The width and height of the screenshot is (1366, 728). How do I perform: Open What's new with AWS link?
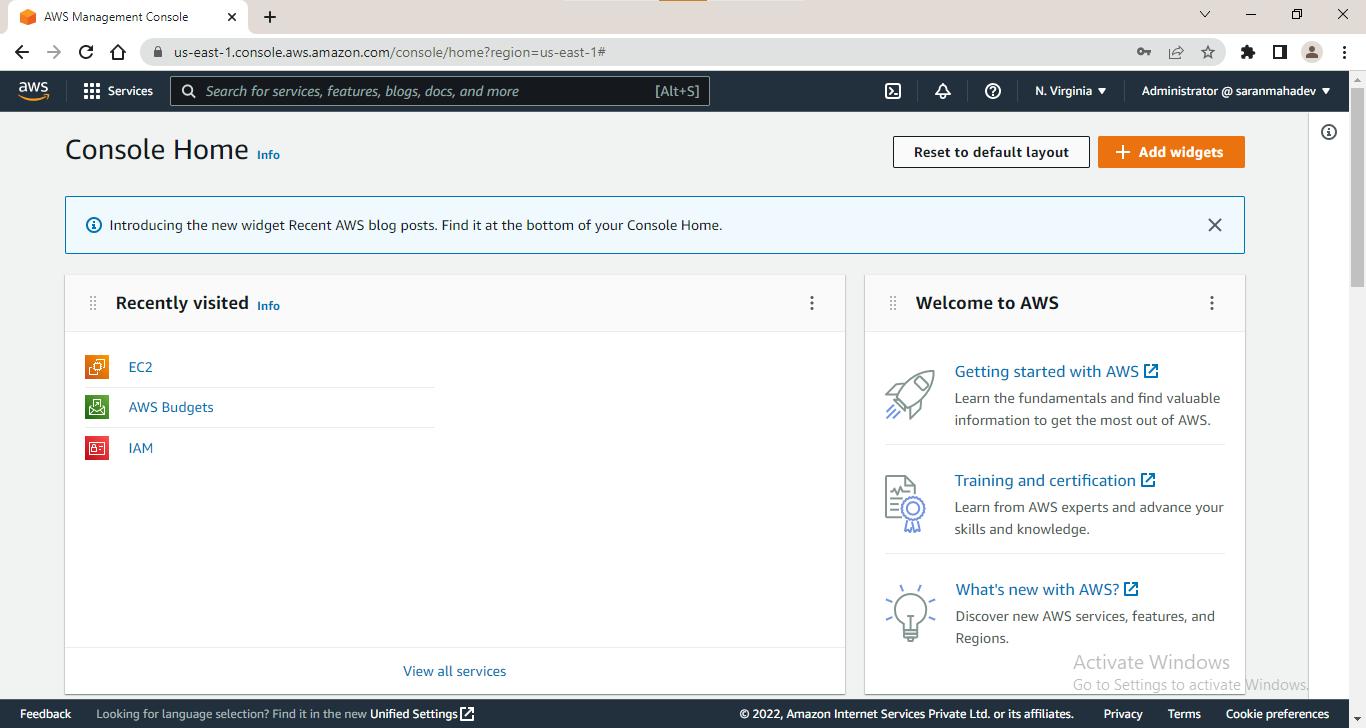tap(1047, 589)
